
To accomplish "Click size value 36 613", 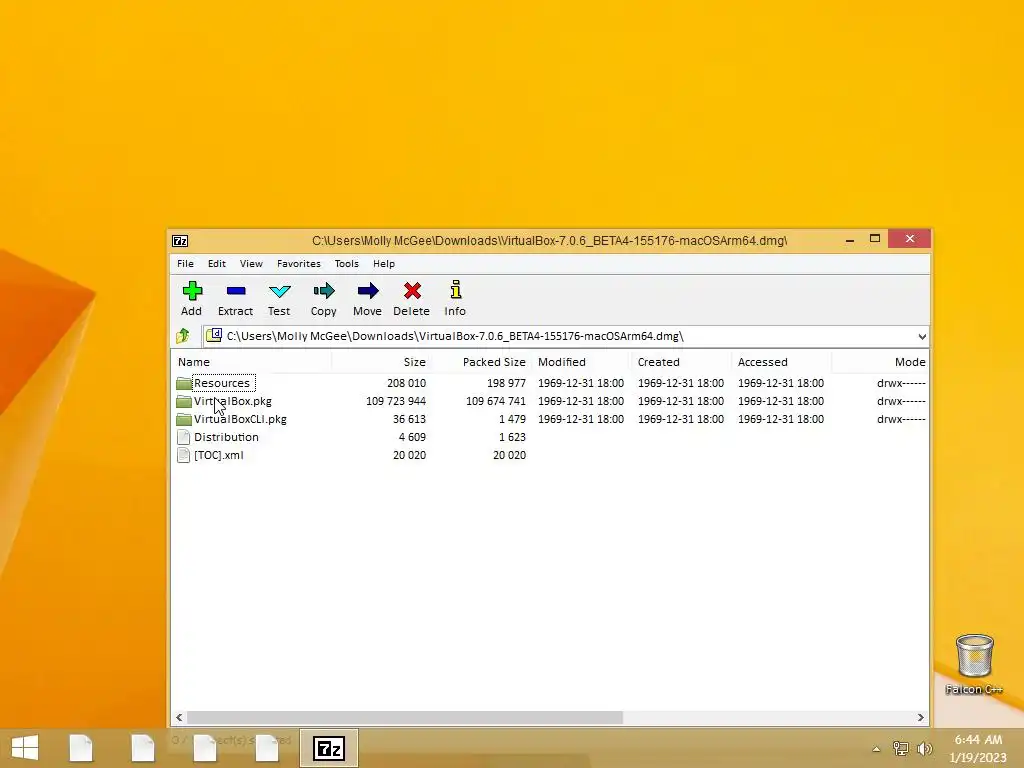I will pyautogui.click(x=409, y=419).
